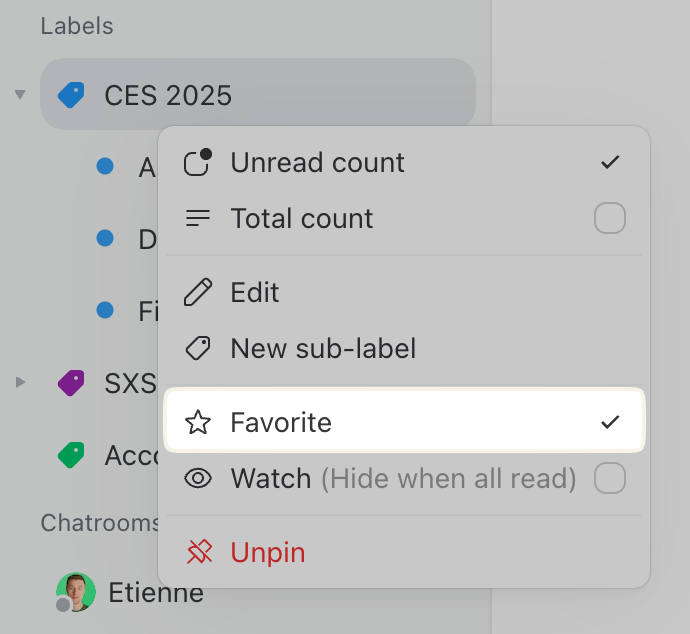Toggle the Unread count checkmark
The image size is (690, 634).
(x=610, y=162)
